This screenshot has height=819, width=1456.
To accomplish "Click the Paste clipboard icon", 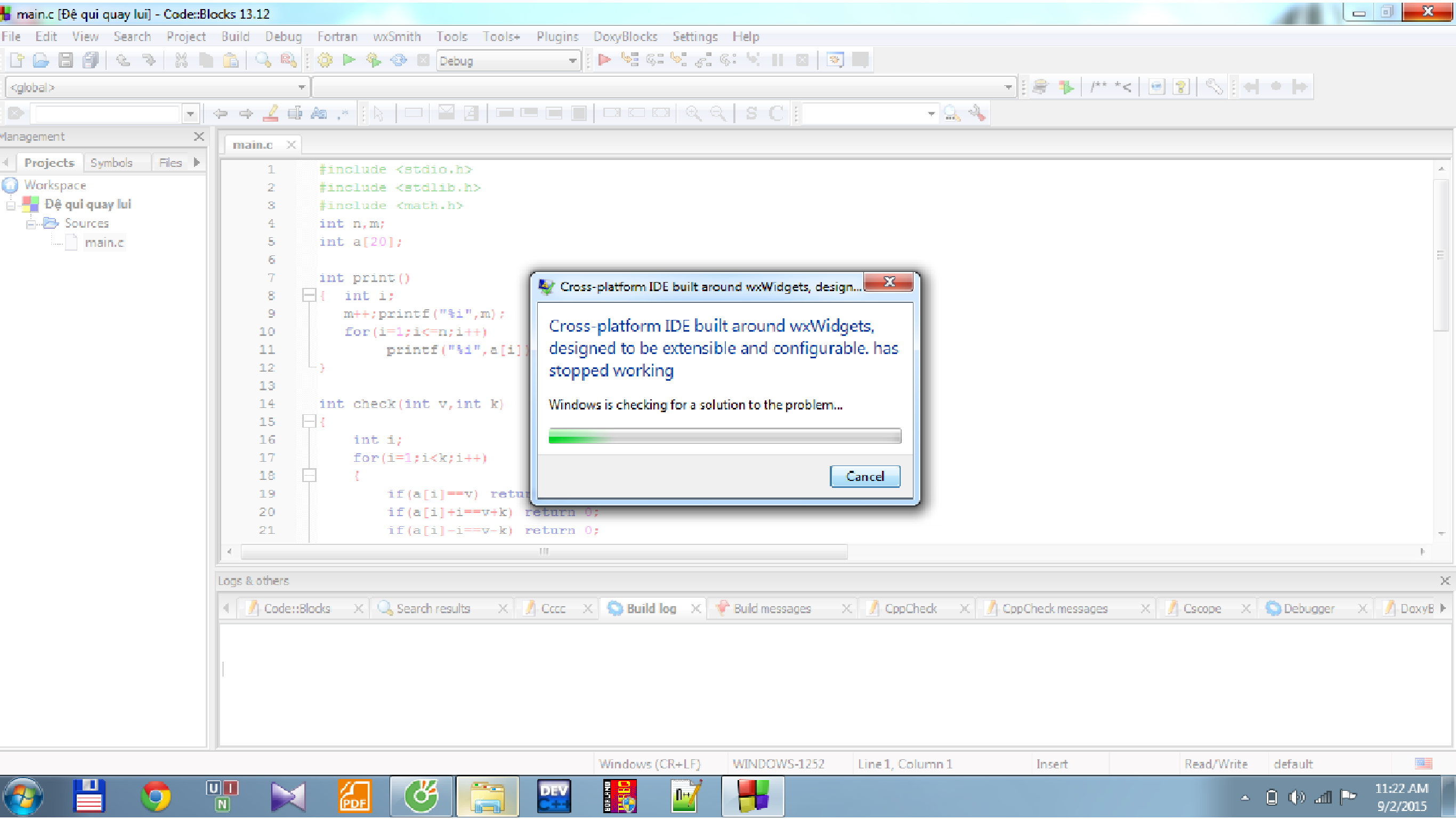I will (231, 61).
